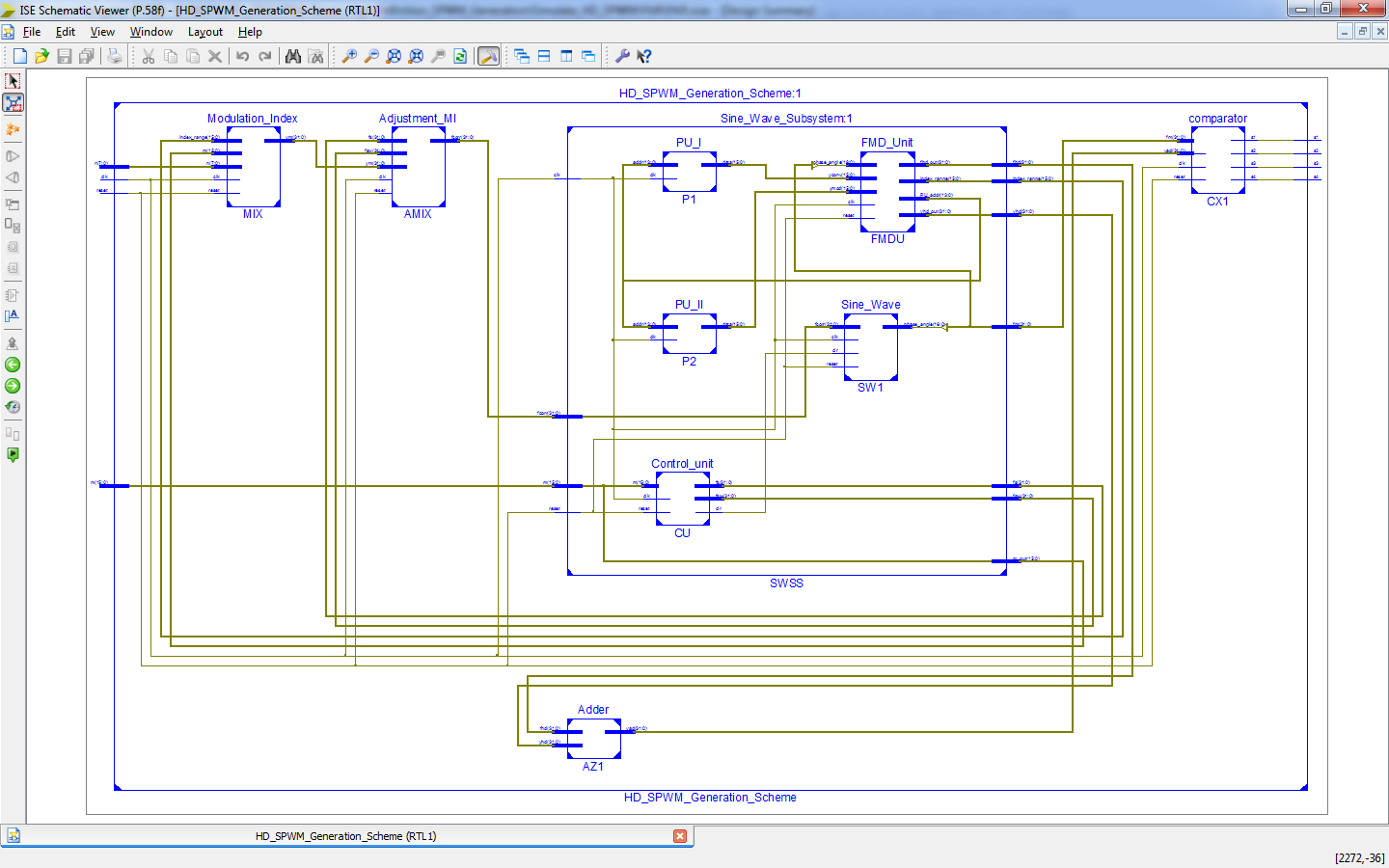The image size is (1389, 868).
Task: Open the Help menu
Action: point(250,32)
